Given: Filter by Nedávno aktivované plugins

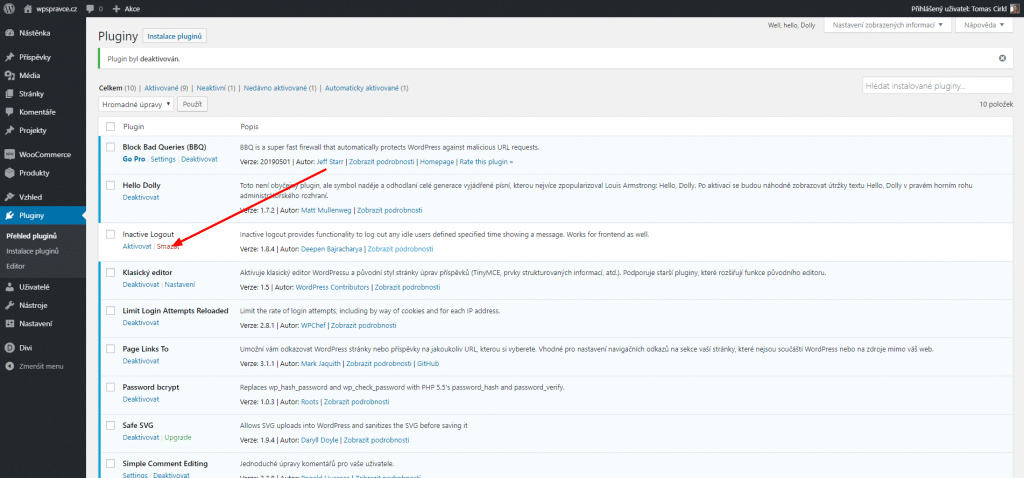Looking at the screenshot, I should [276, 88].
